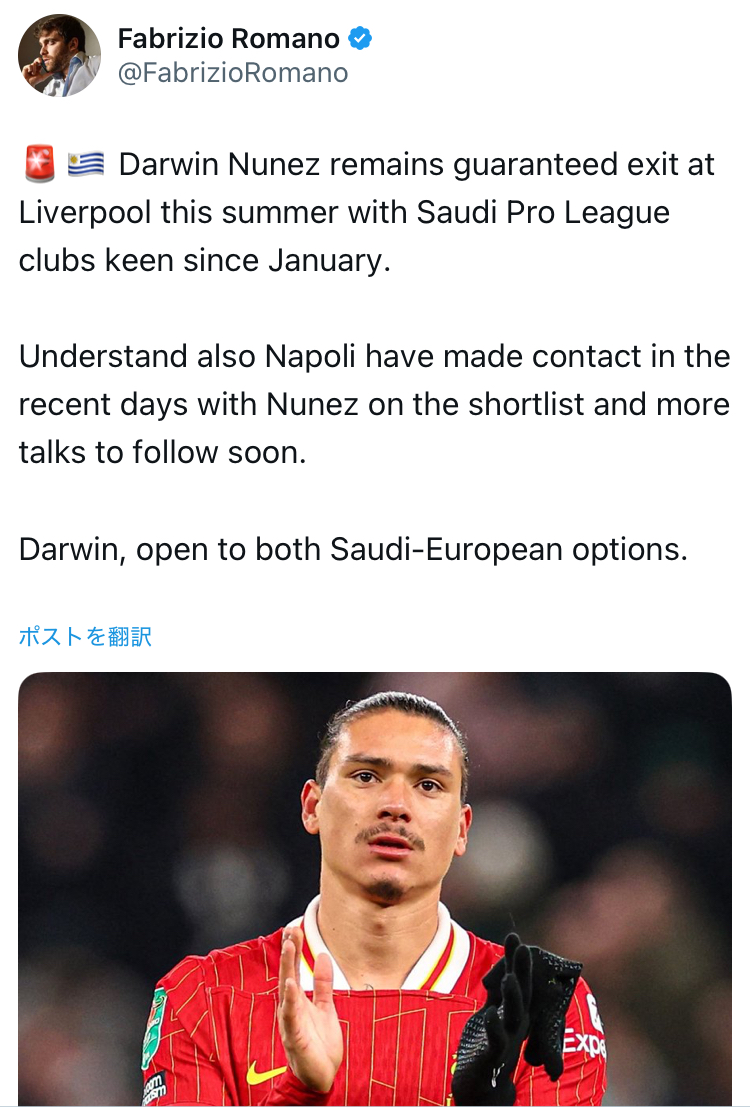Open Fabrizio Romano's profile picture
750x1107 pixels.
click(x=59, y=55)
